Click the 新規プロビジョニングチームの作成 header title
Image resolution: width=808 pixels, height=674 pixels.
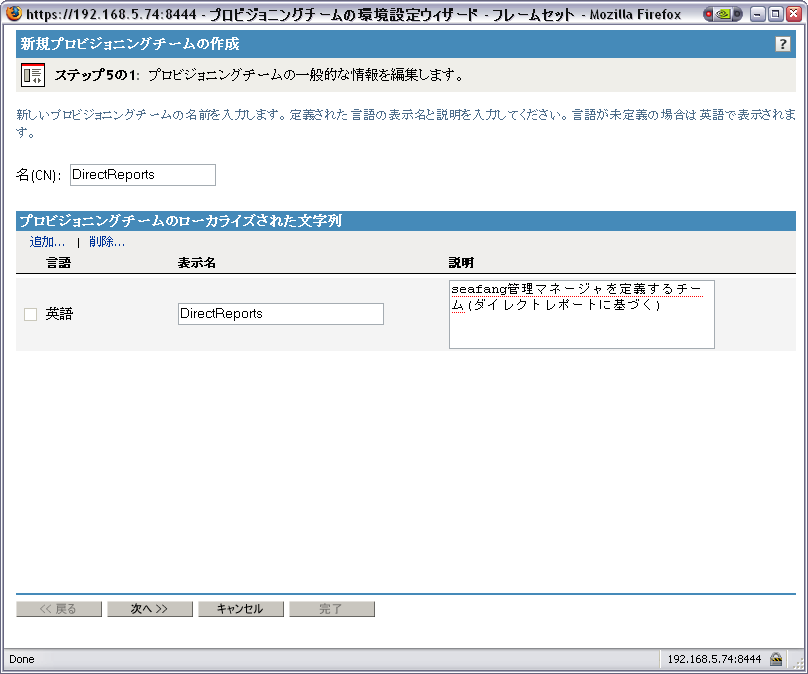point(130,44)
